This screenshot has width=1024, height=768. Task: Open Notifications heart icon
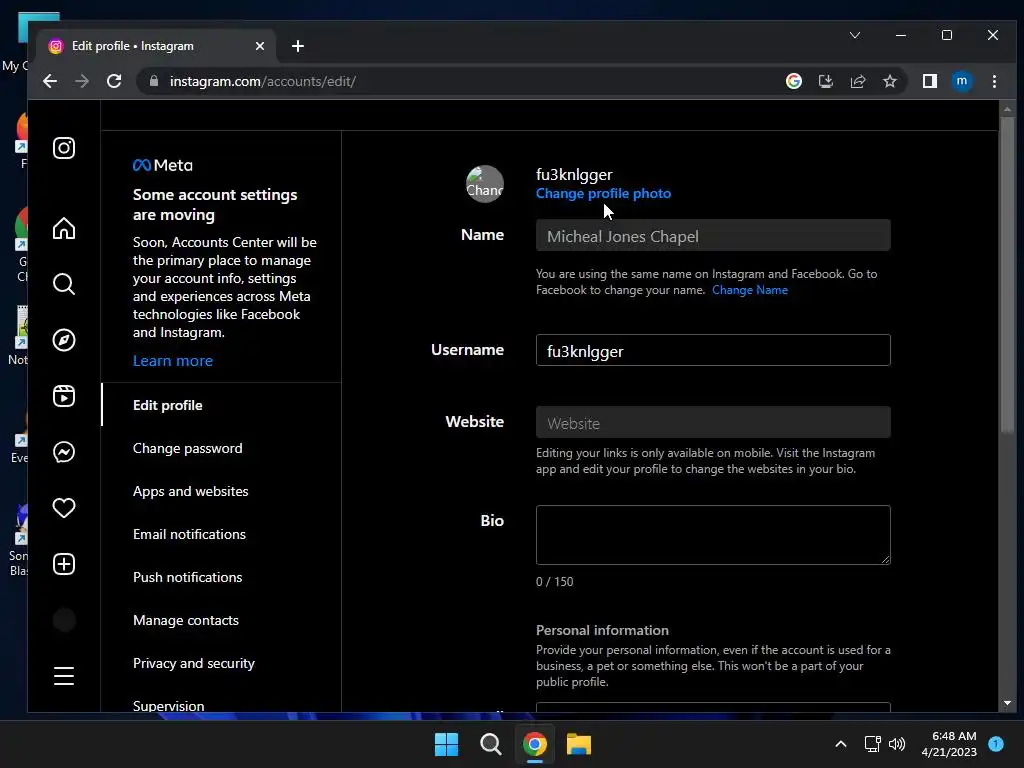(x=63, y=508)
